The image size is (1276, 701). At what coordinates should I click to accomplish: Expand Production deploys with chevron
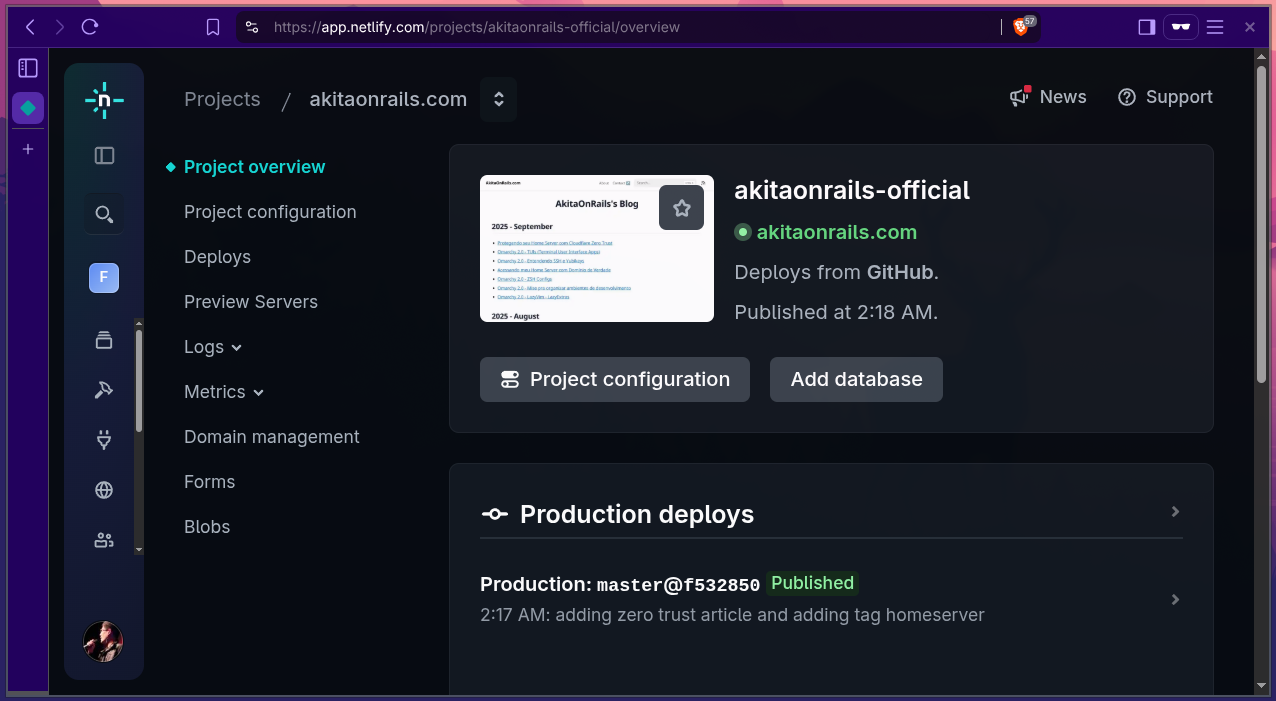click(x=1176, y=512)
